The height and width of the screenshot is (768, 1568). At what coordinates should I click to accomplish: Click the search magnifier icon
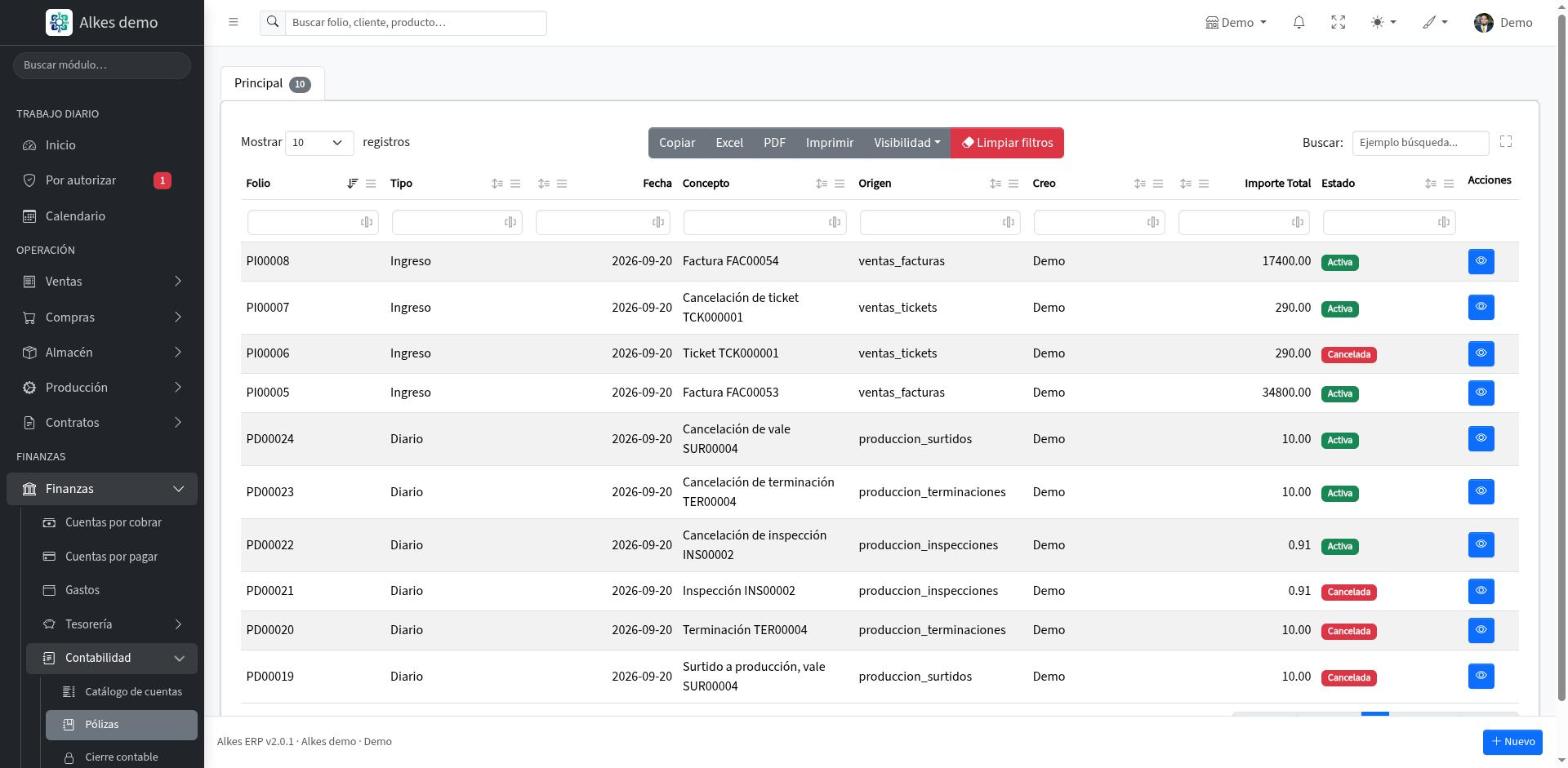pyautogui.click(x=272, y=22)
